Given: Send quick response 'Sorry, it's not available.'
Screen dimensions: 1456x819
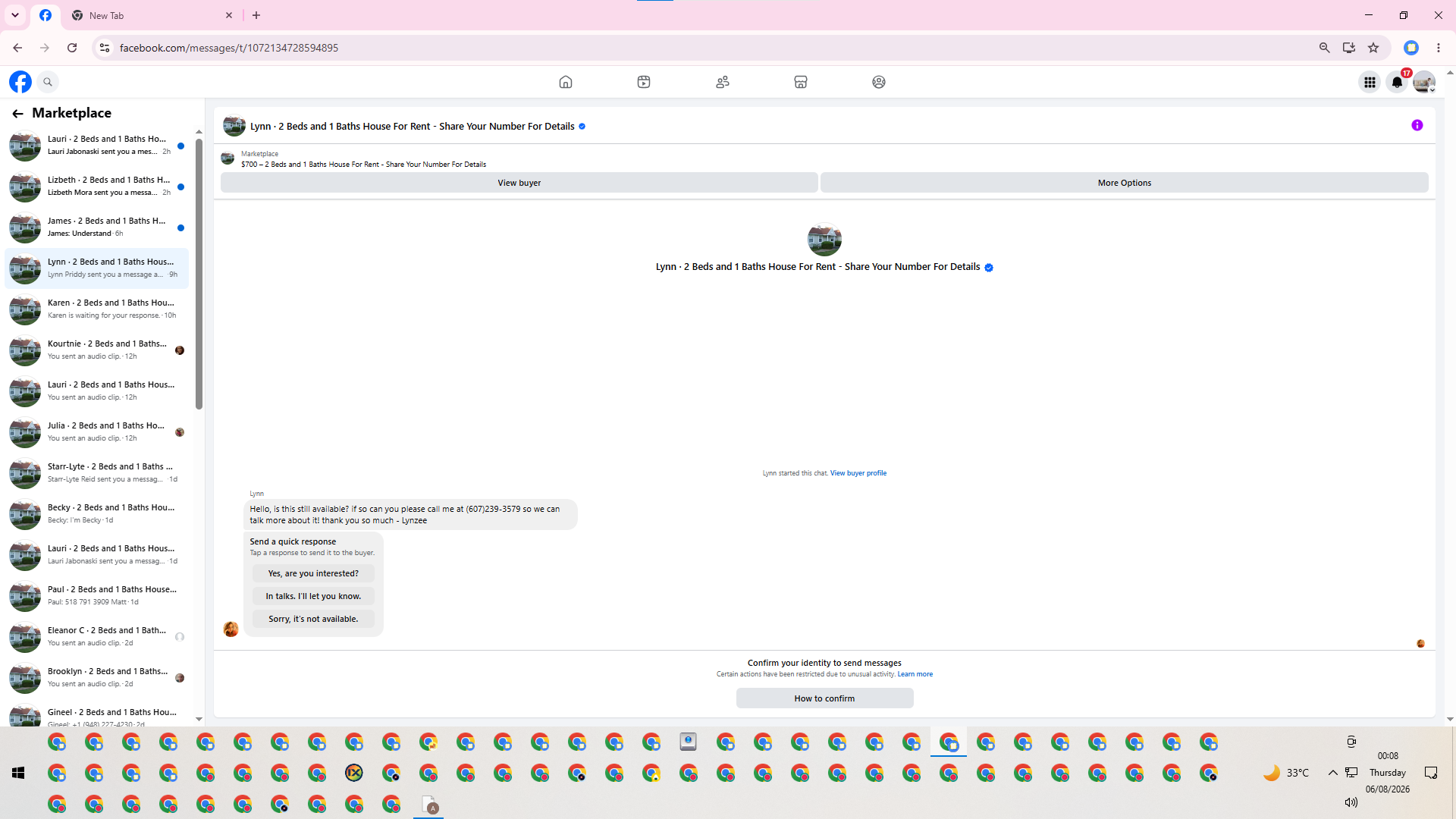Looking at the screenshot, I should tap(313, 619).
